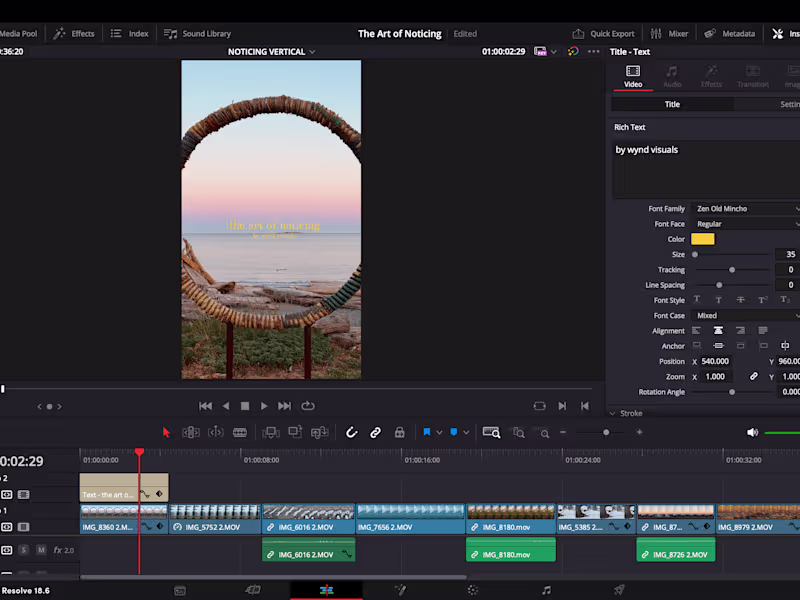Open the Index panel

coord(130,34)
